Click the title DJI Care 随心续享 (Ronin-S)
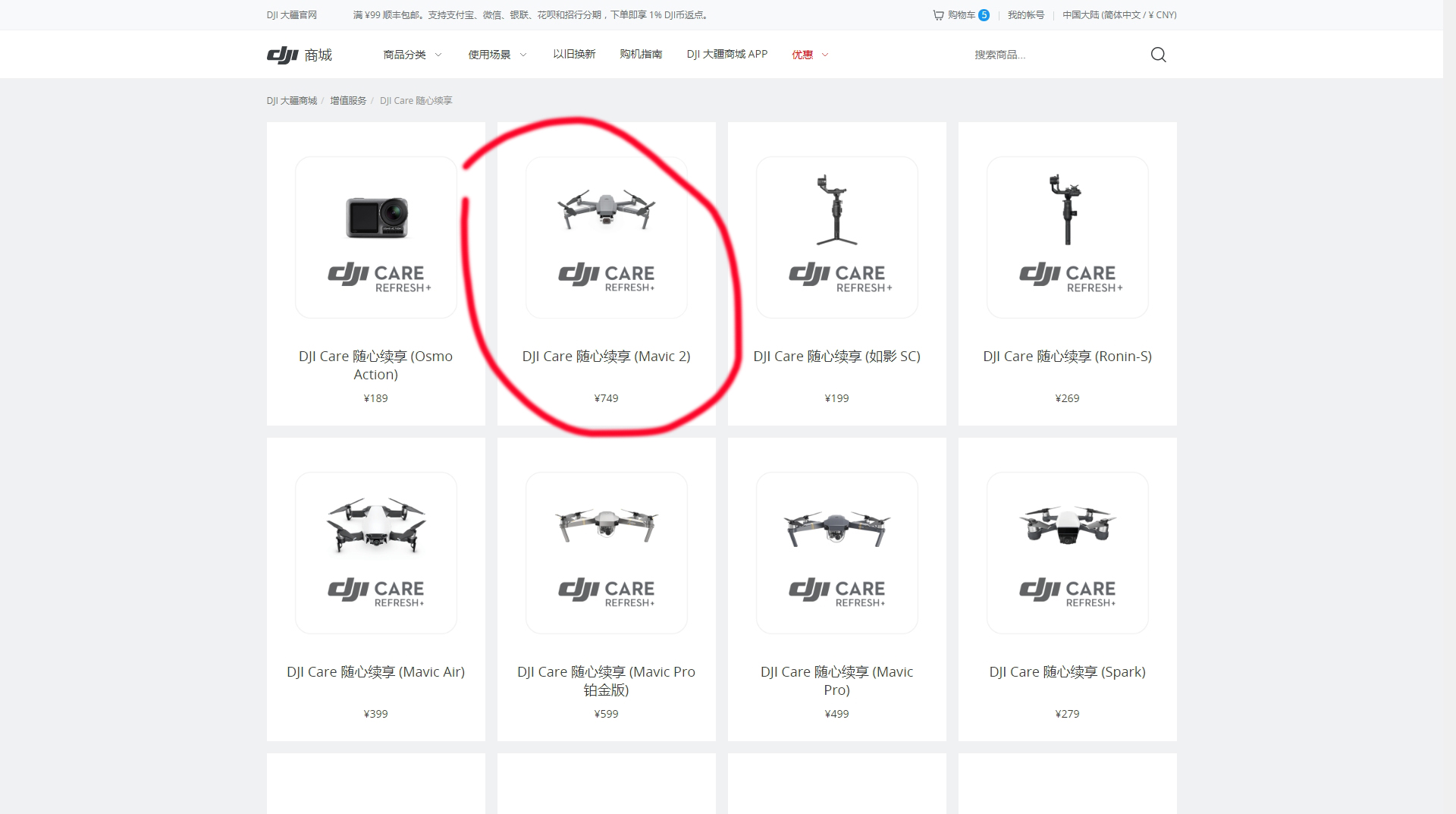The height and width of the screenshot is (814, 1456). 1068,356
